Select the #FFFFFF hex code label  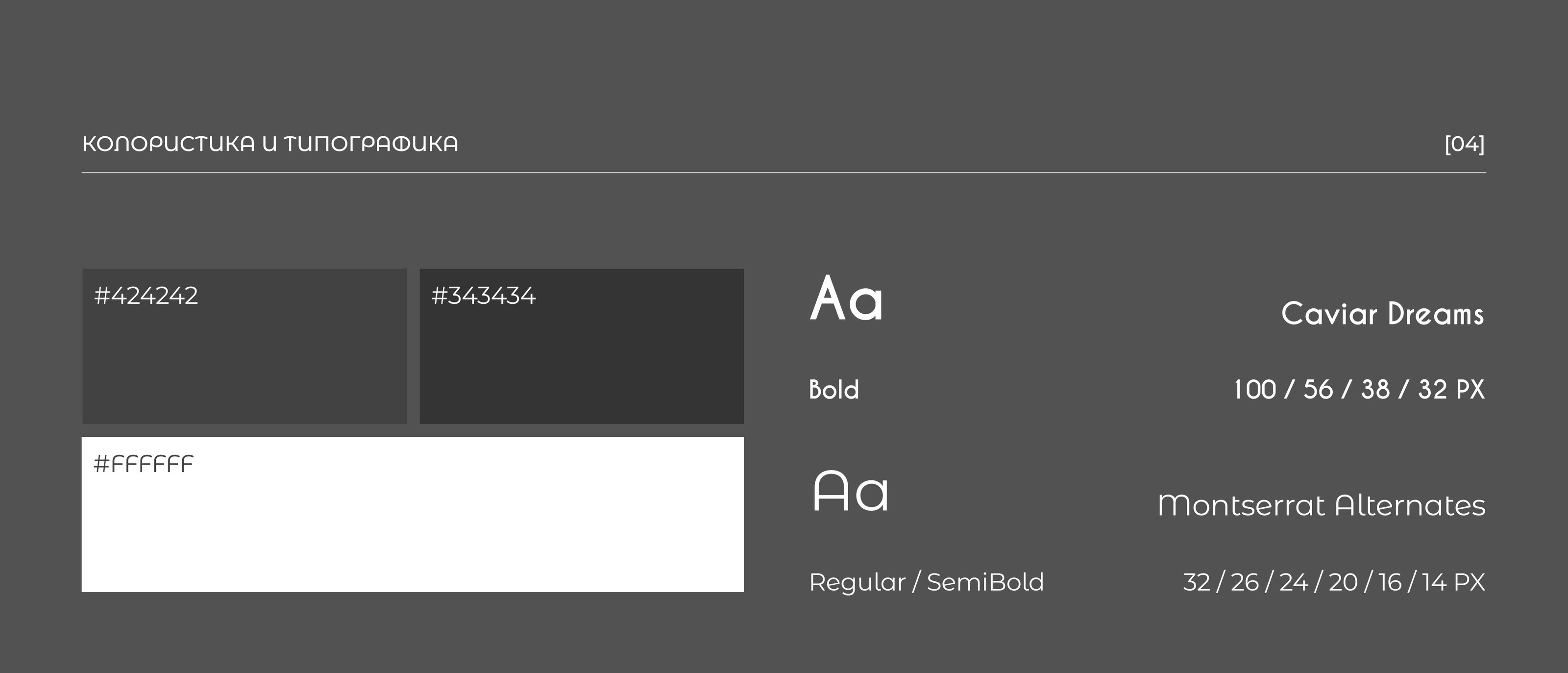click(144, 464)
